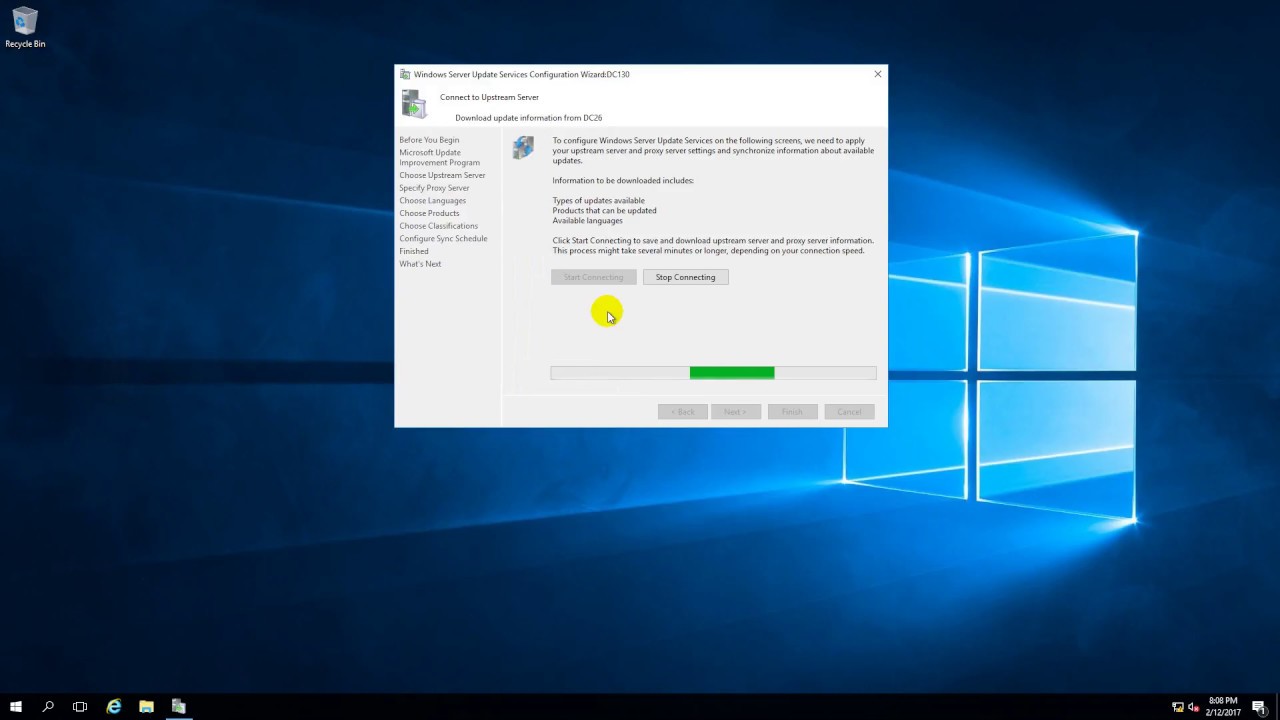Select Before You Begin step
Viewport: 1280px width, 720px height.
(x=429, y=140)
